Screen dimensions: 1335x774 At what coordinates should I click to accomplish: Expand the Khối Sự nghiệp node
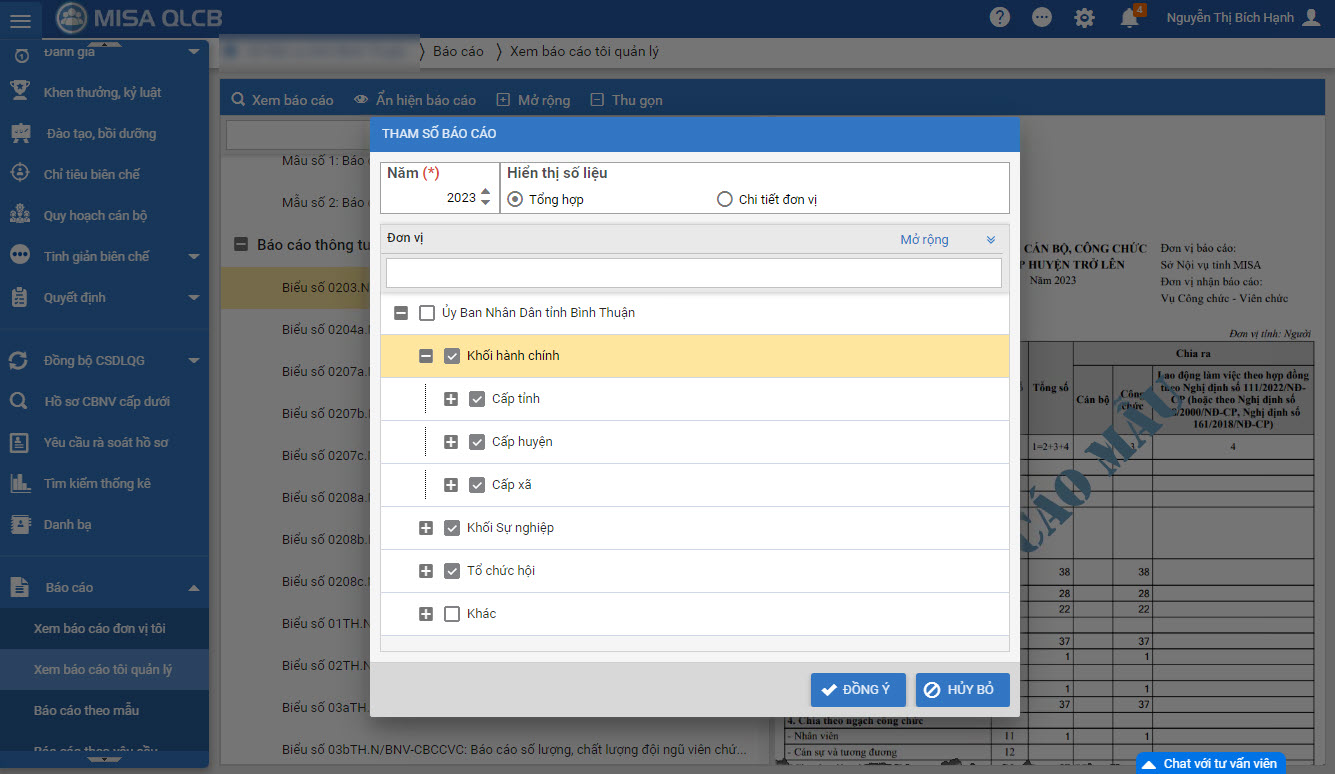click(426, 528)
